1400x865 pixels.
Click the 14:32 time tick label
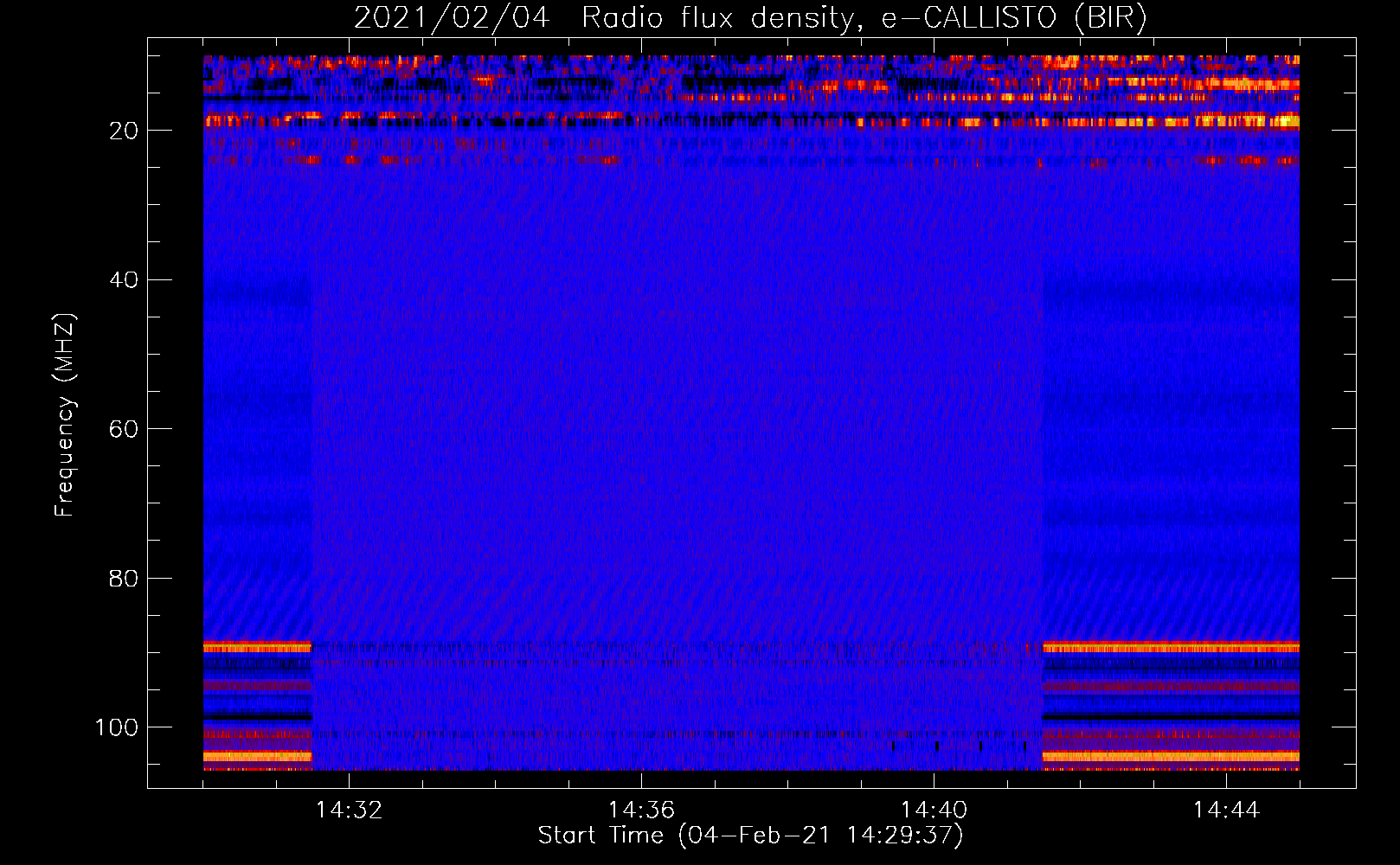pos(349,811)
